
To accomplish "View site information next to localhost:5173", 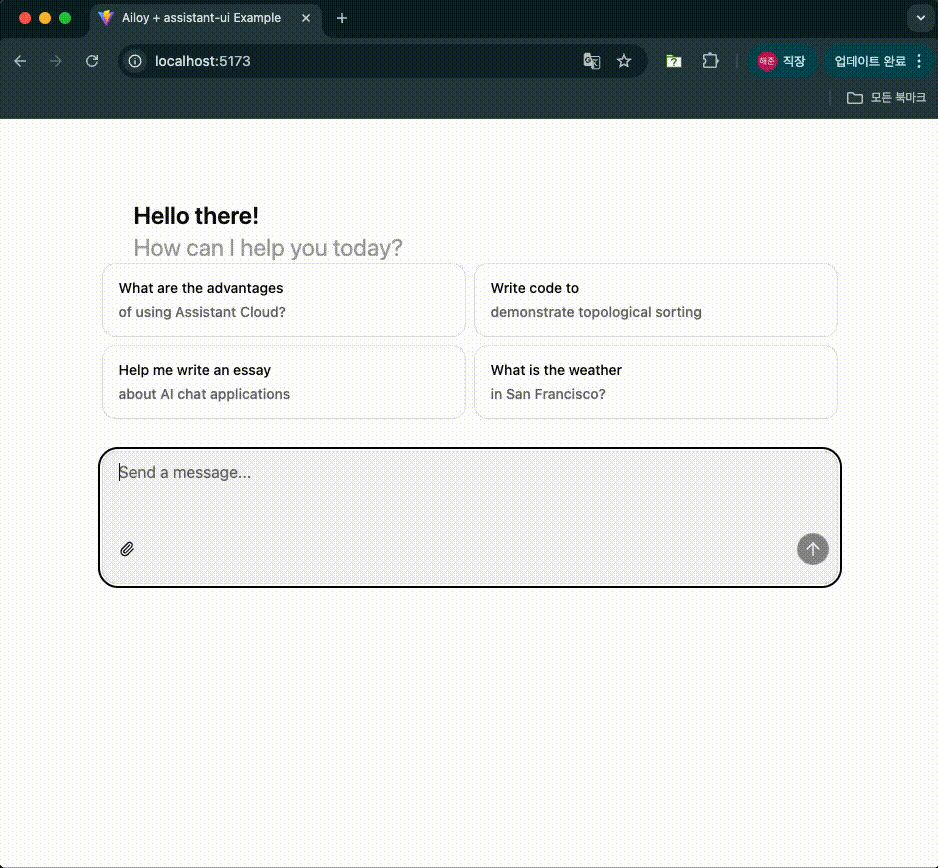I will coord(137,61).
